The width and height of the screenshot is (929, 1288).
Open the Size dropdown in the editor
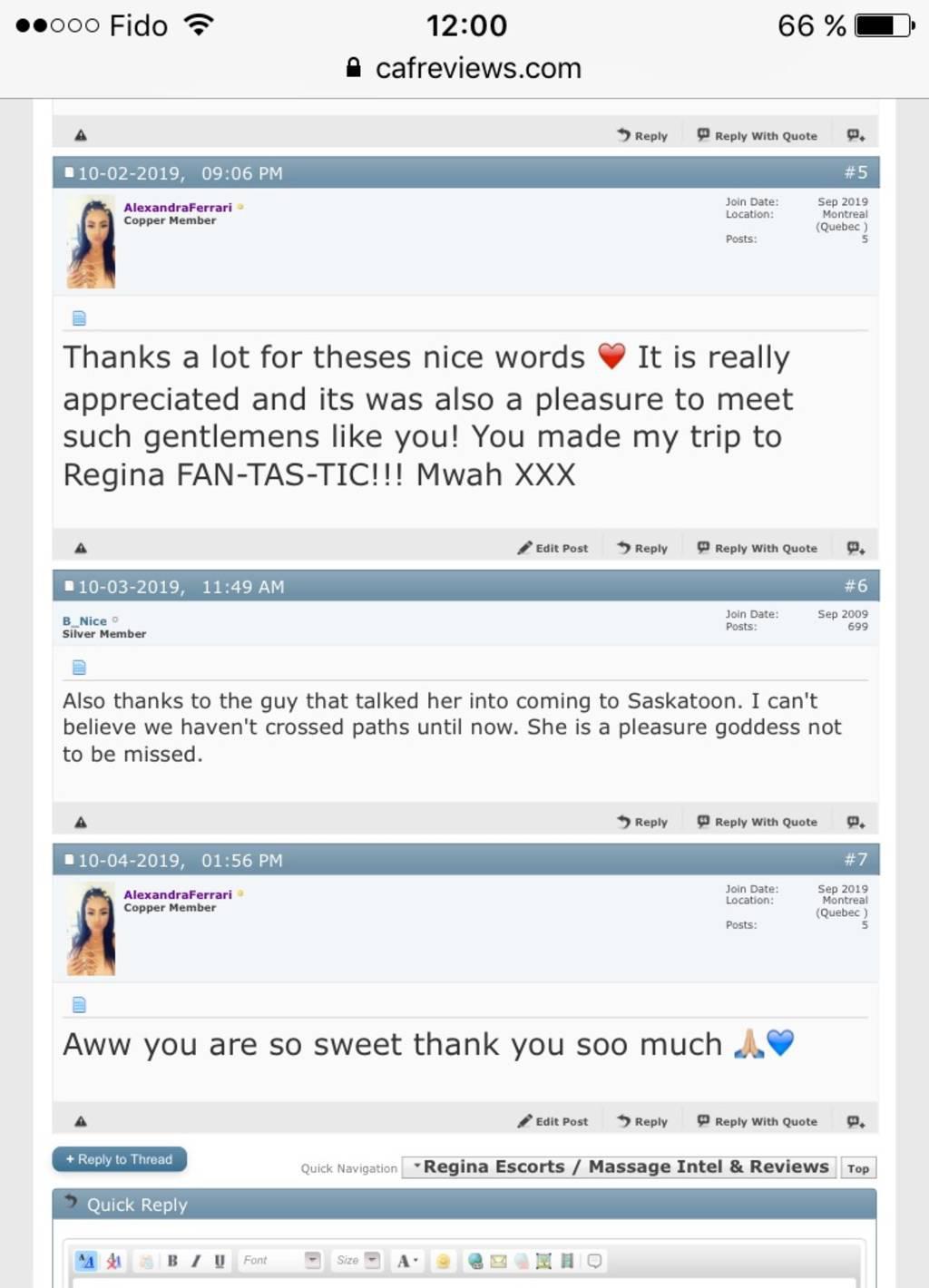pyautogui.click(x=357, y=1261)
